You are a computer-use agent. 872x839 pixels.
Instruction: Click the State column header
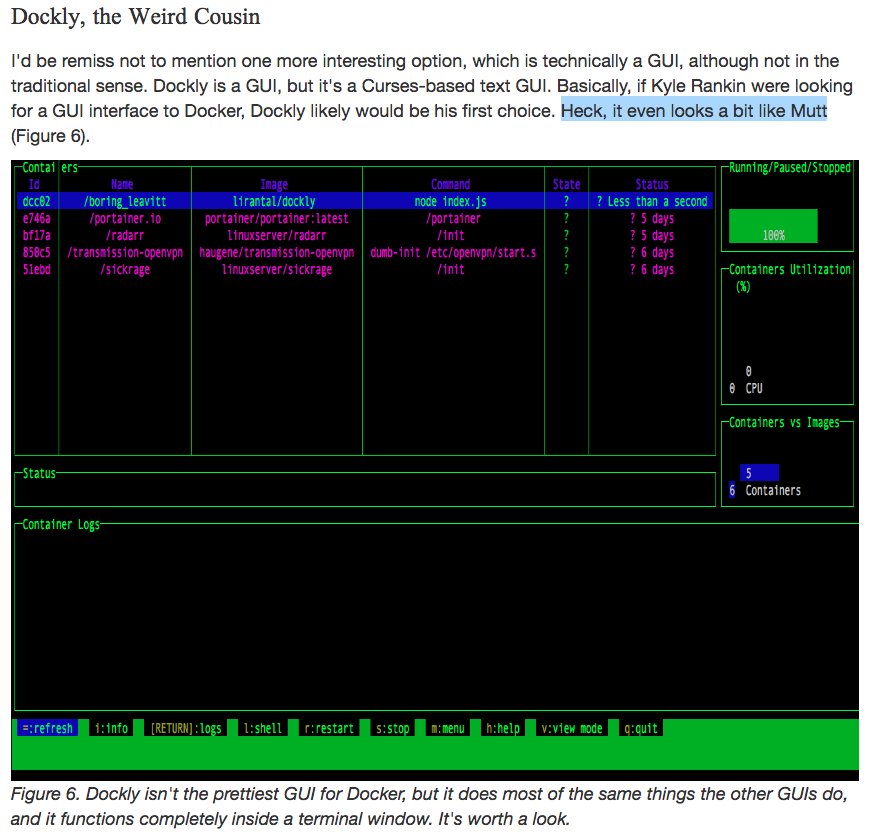click(566, 184)
